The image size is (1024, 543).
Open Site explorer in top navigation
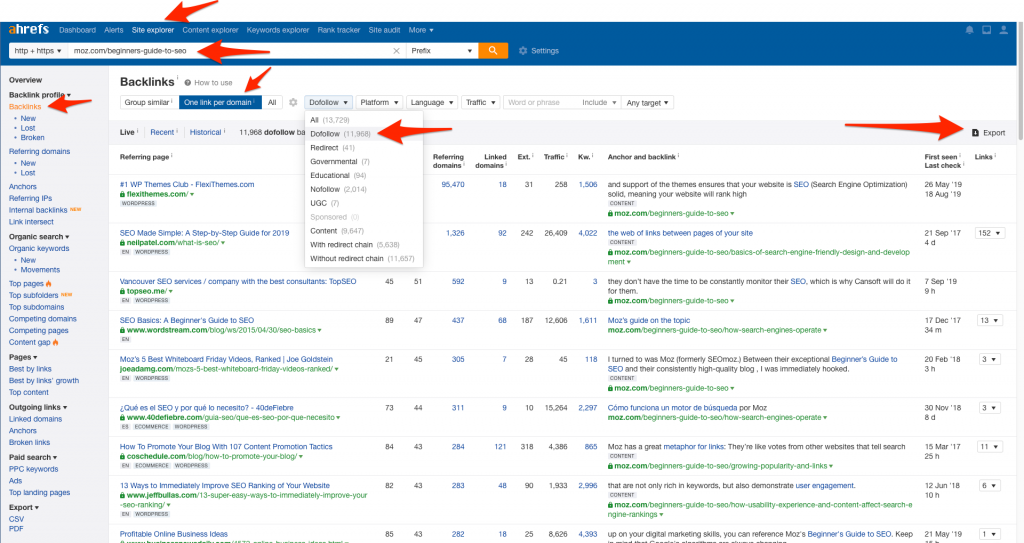153,30
